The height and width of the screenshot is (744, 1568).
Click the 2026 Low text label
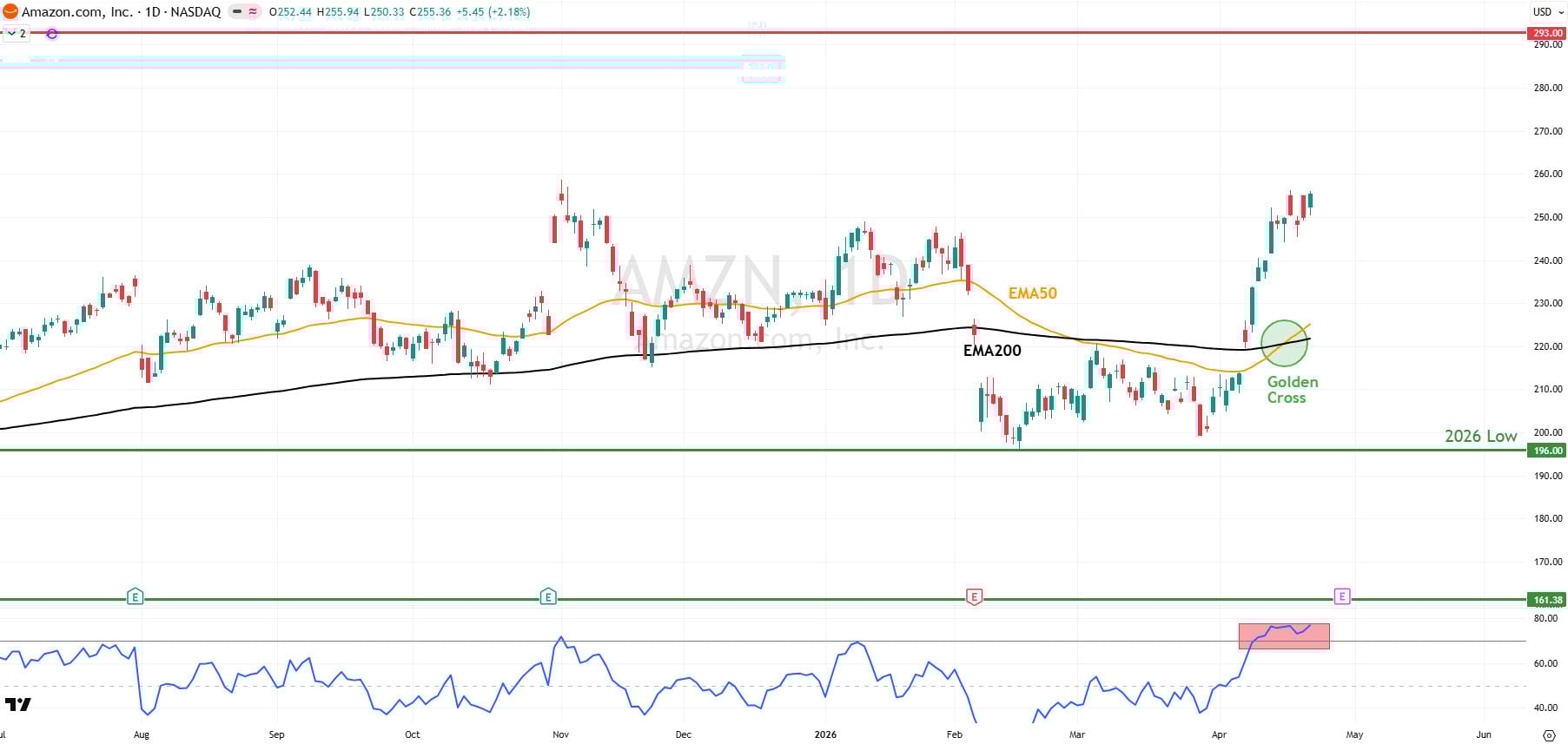pyautogui.click(x=1480, y=436)
